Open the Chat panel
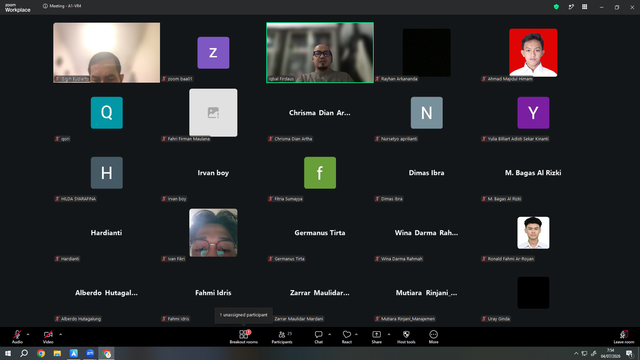The width and height of the screenshot is (640, 360). click(x=318, y=337)
